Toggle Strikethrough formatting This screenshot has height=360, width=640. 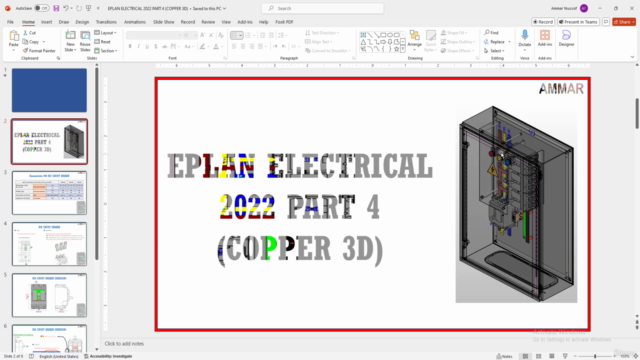click(x=164, y=47)
